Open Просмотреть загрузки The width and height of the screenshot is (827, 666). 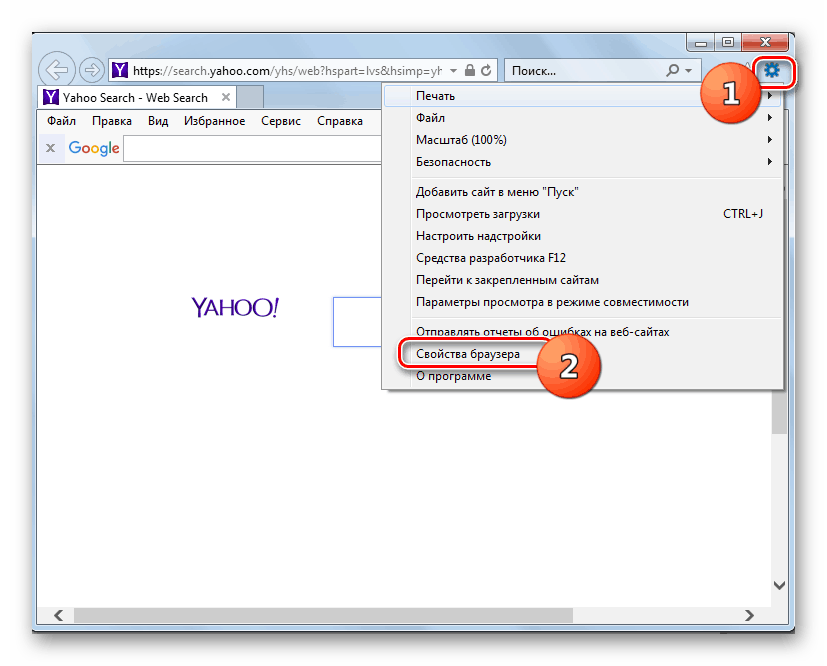click(x=478, y=214)
